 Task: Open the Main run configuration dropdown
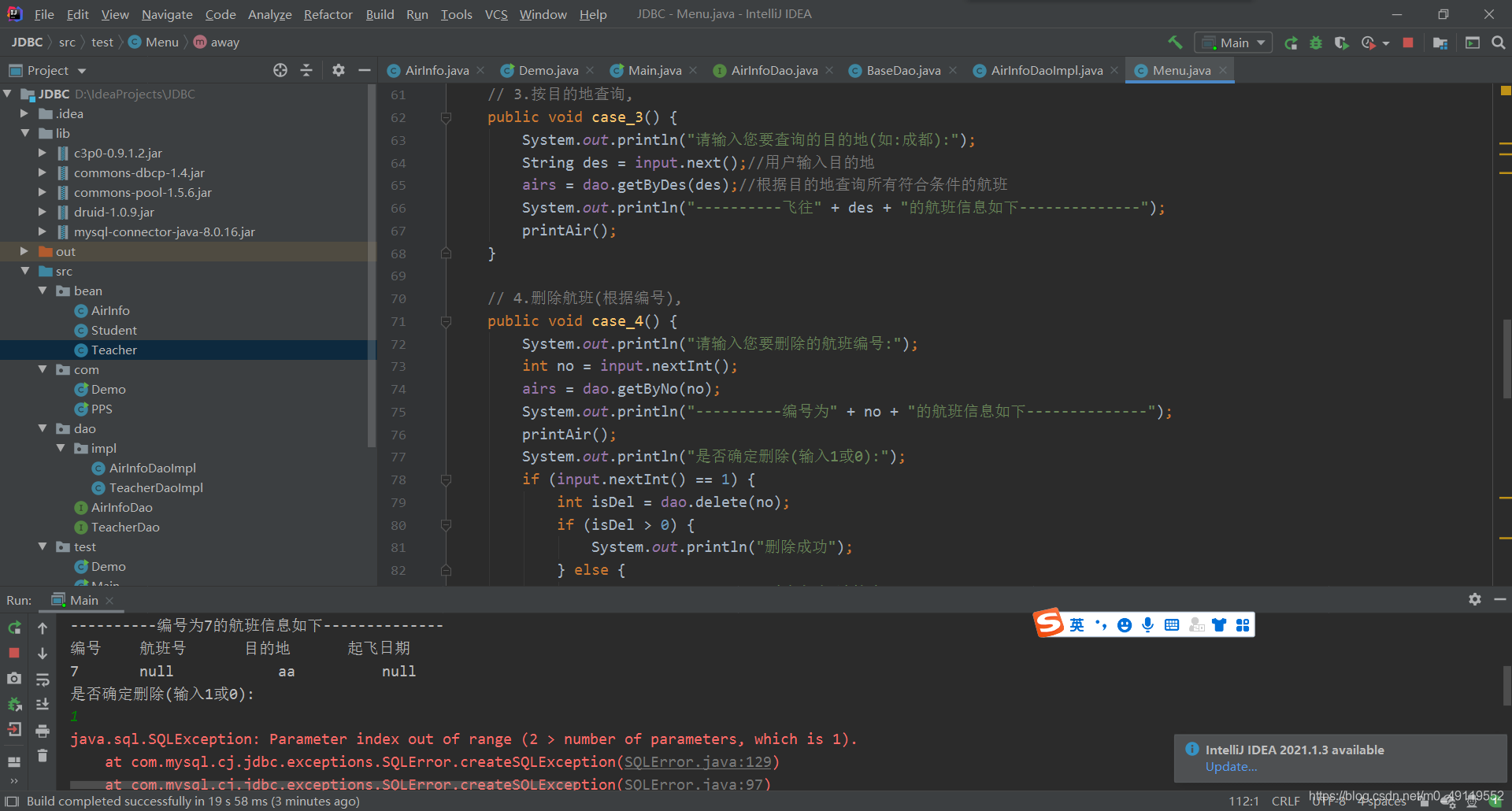tap(1233, 43)
